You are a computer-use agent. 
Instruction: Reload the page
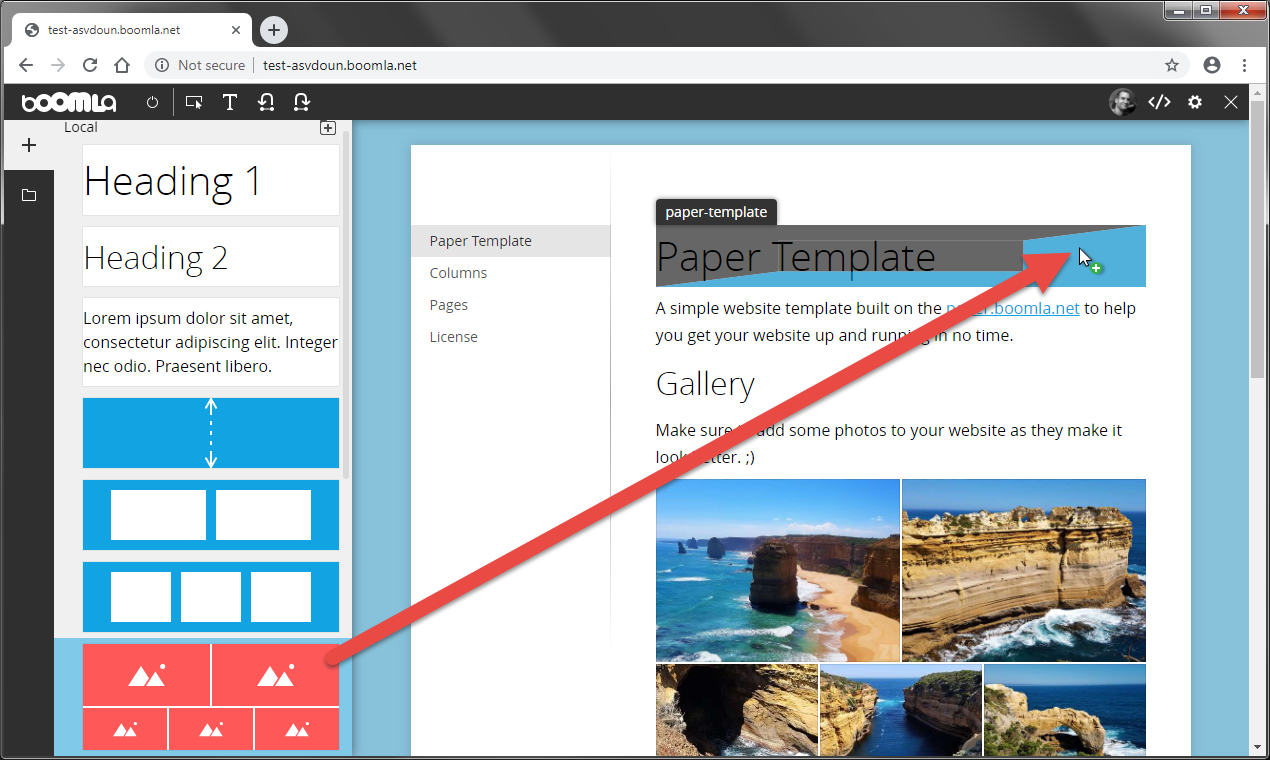[x=90, y=65]
